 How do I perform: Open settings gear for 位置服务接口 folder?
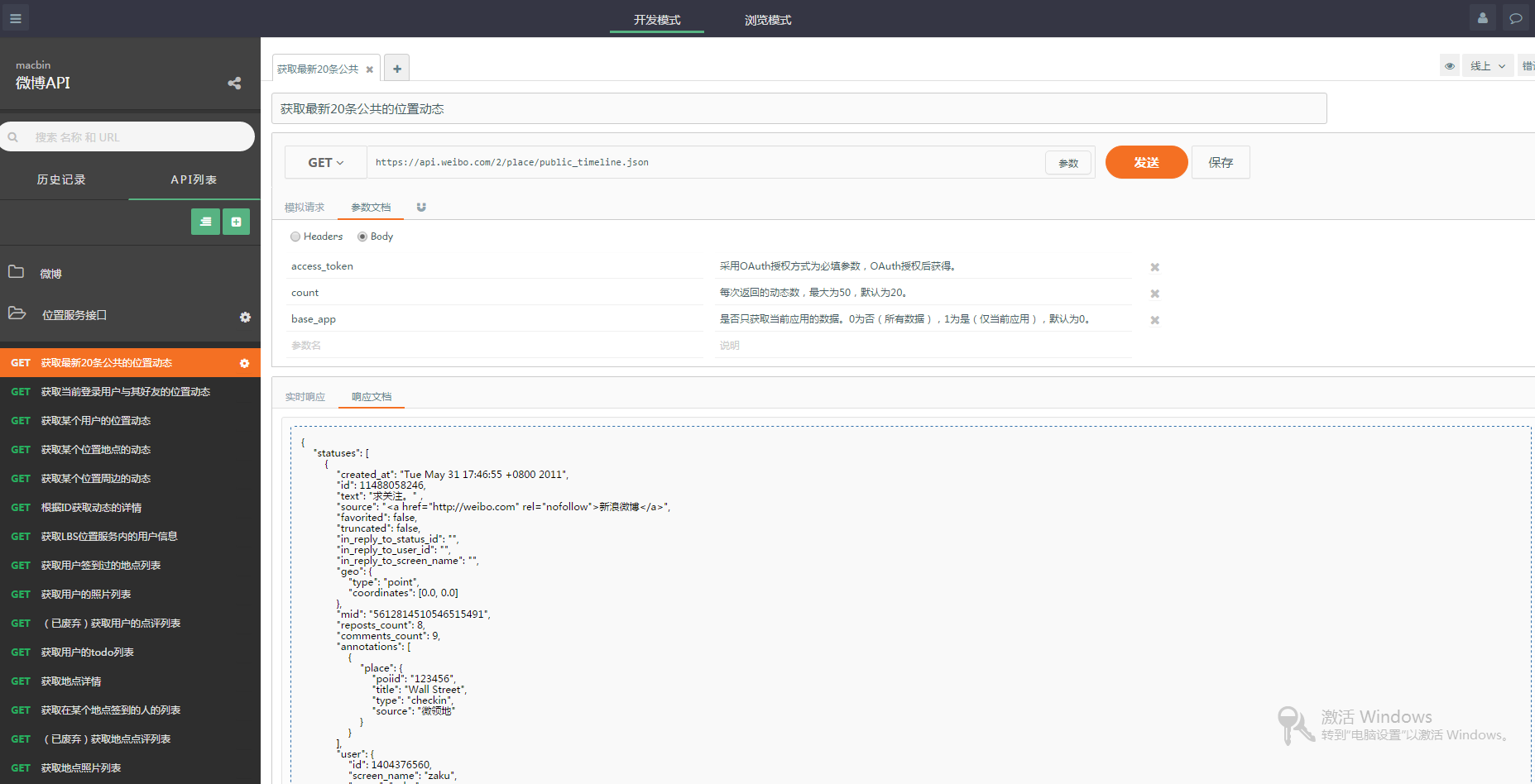[x=245, y=317]
